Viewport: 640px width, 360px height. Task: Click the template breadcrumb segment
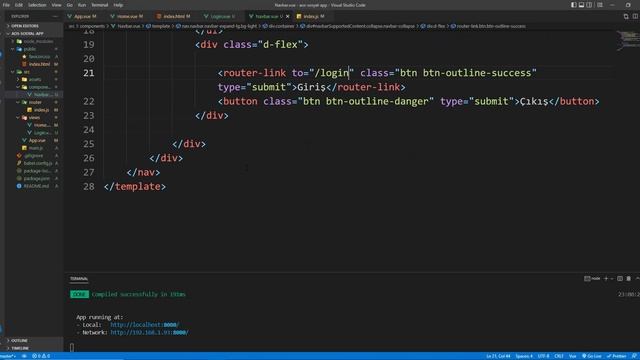pyautogui.click(x=158, y=26)
